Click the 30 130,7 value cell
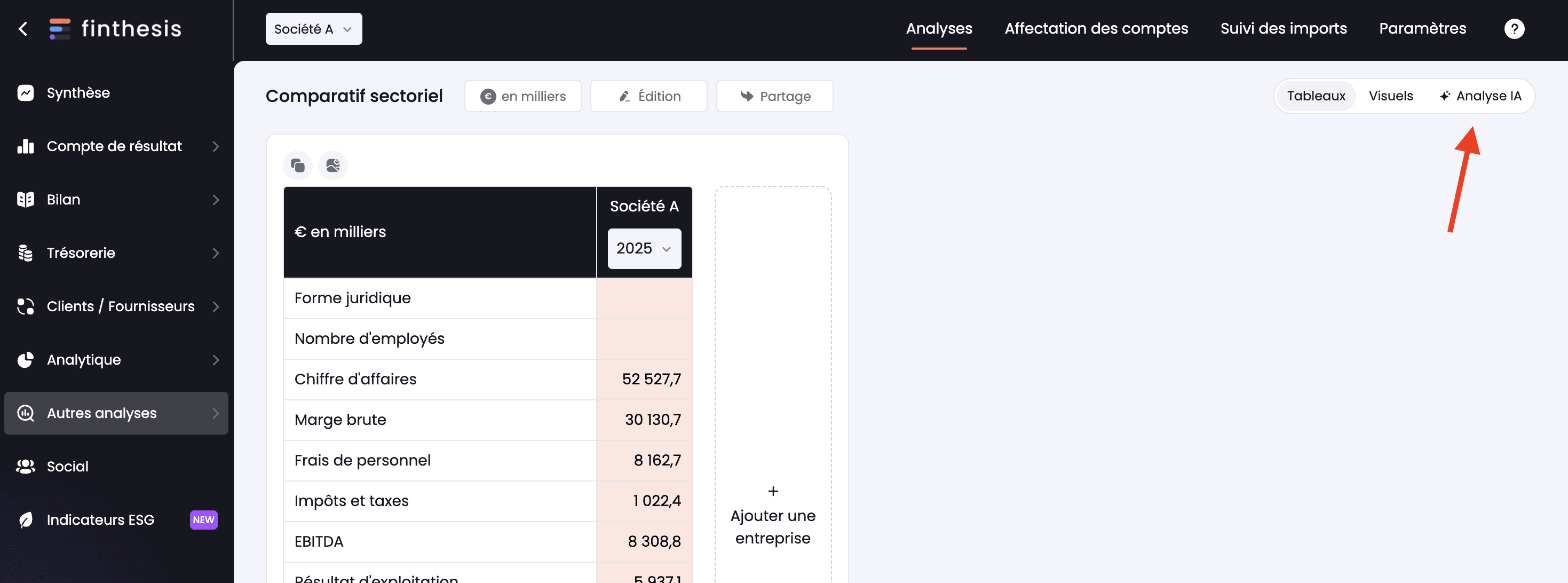1568x583 pixels. point(645,420)
